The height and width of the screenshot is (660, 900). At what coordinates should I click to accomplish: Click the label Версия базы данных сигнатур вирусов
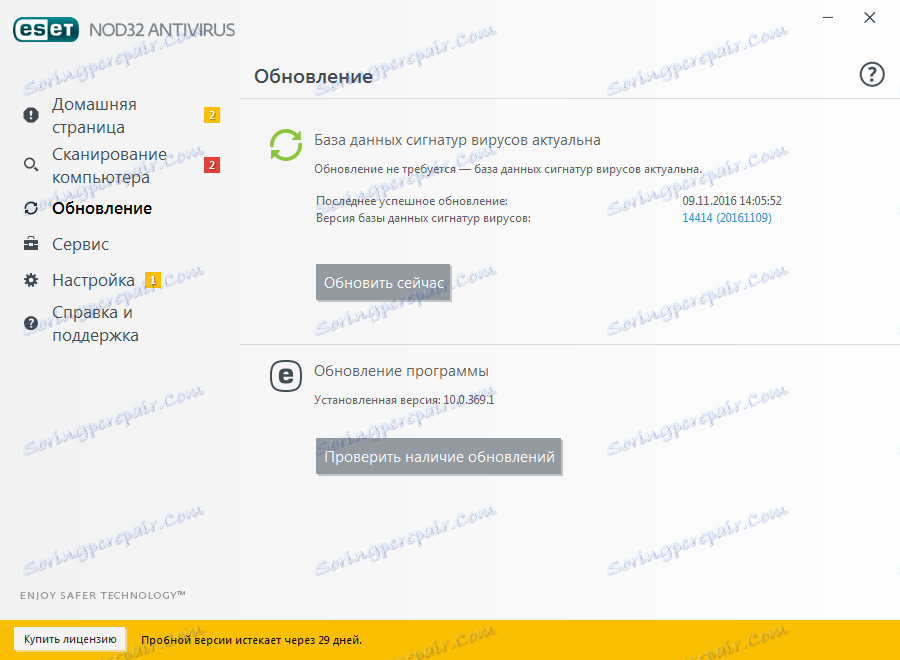click(x=423, y=218)
